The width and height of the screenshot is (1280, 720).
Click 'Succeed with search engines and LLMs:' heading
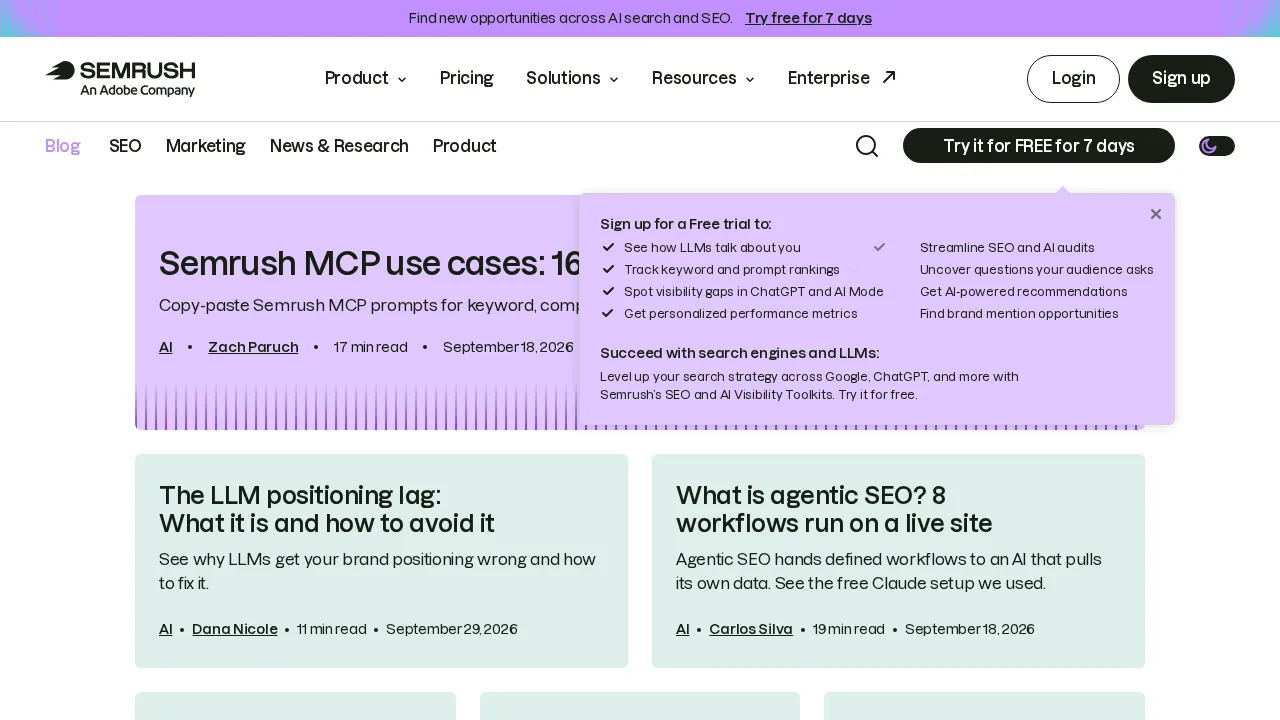(x=740, y=353)
